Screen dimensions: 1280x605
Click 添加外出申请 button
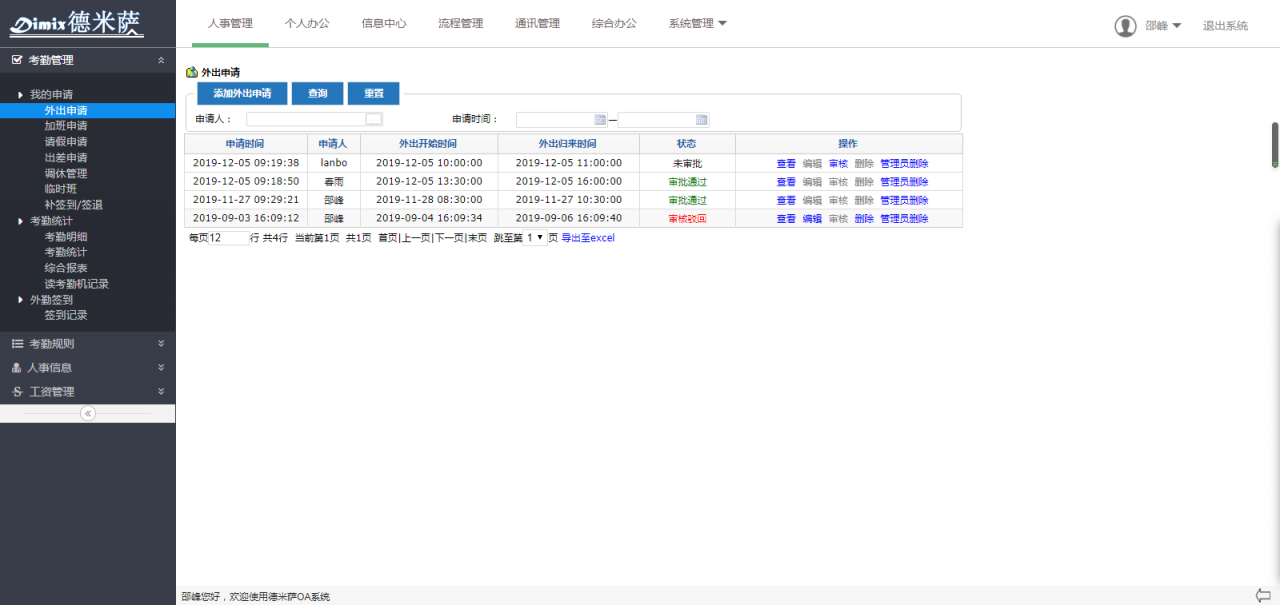pyautogui.click(x=242, y=93)
